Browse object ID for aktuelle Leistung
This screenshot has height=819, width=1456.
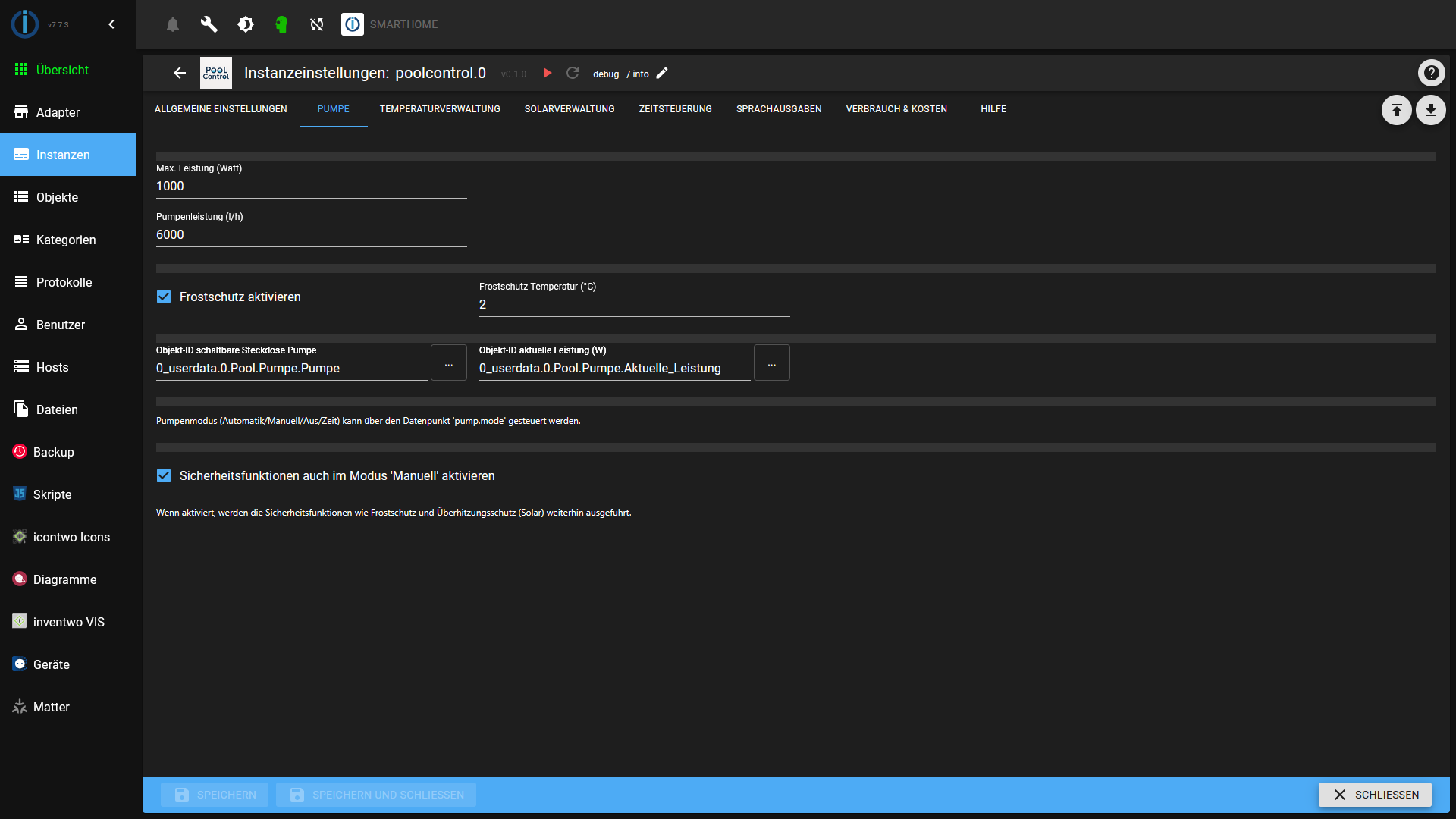[771, 363]
